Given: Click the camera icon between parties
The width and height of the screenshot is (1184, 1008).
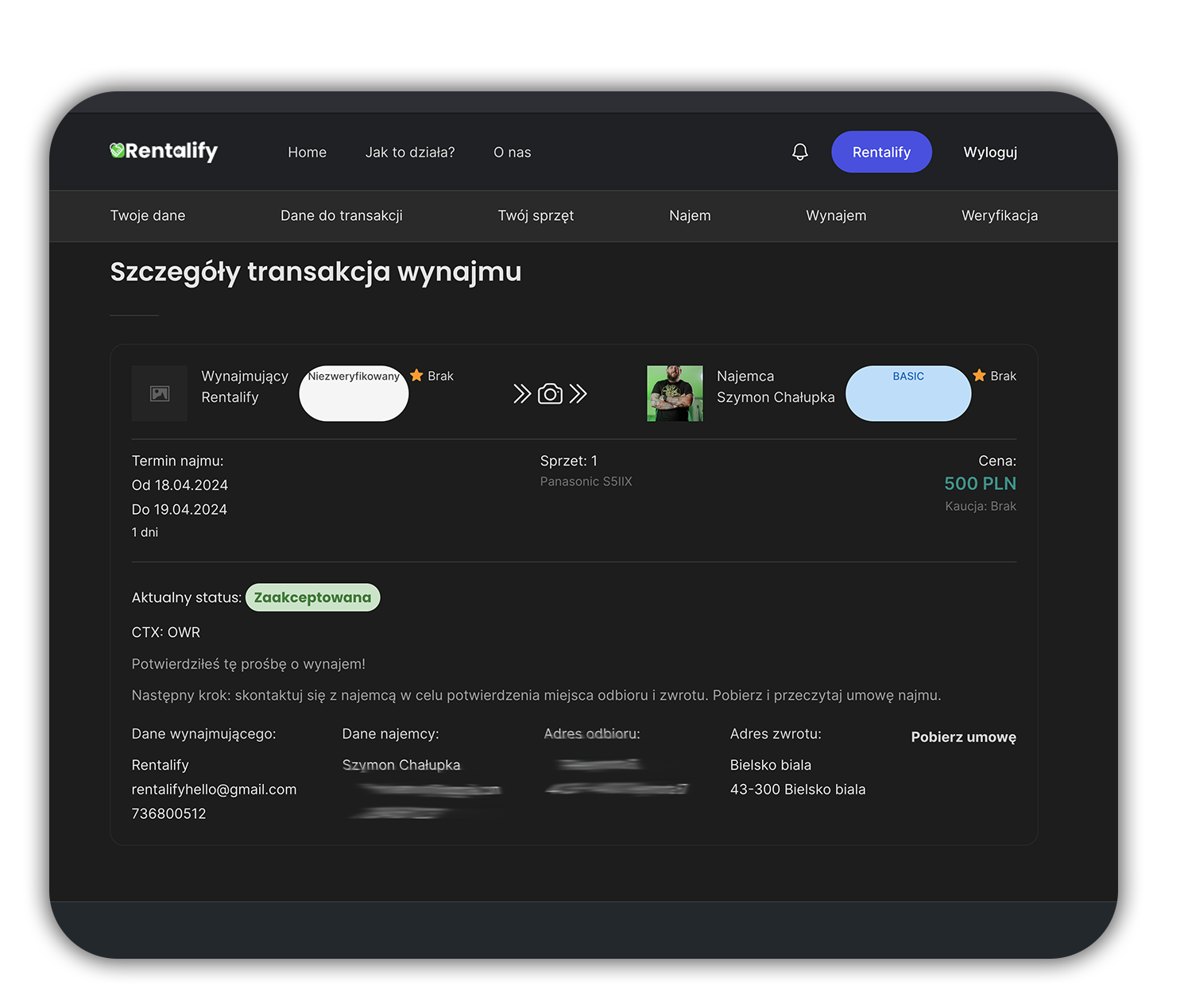Looking at the screenshot, I should point(550,394).
